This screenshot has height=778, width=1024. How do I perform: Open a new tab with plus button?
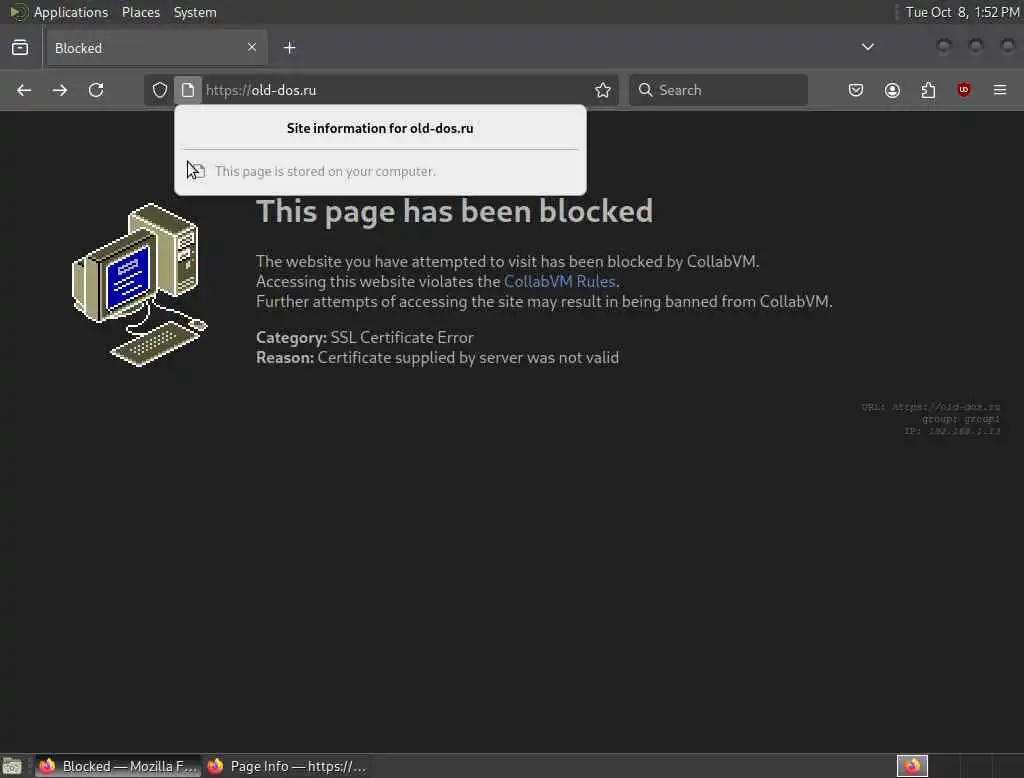click(289, 48)
